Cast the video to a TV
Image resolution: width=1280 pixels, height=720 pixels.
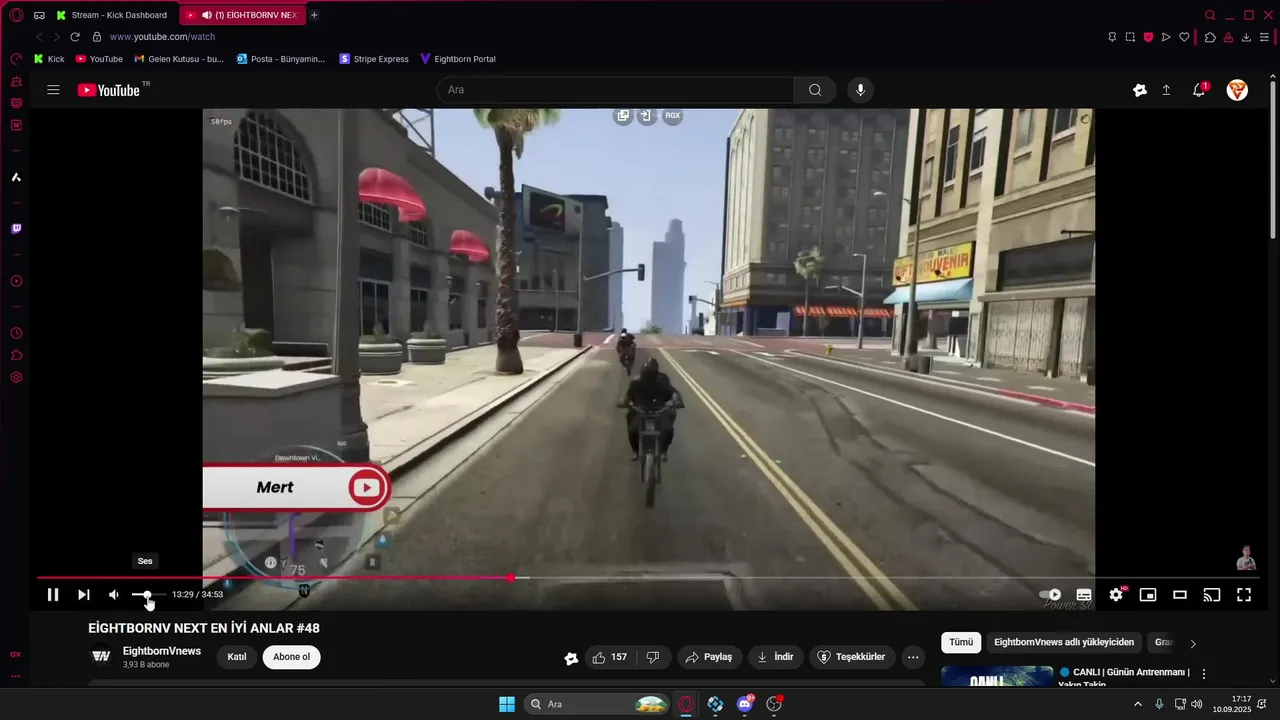[1212, 595]
